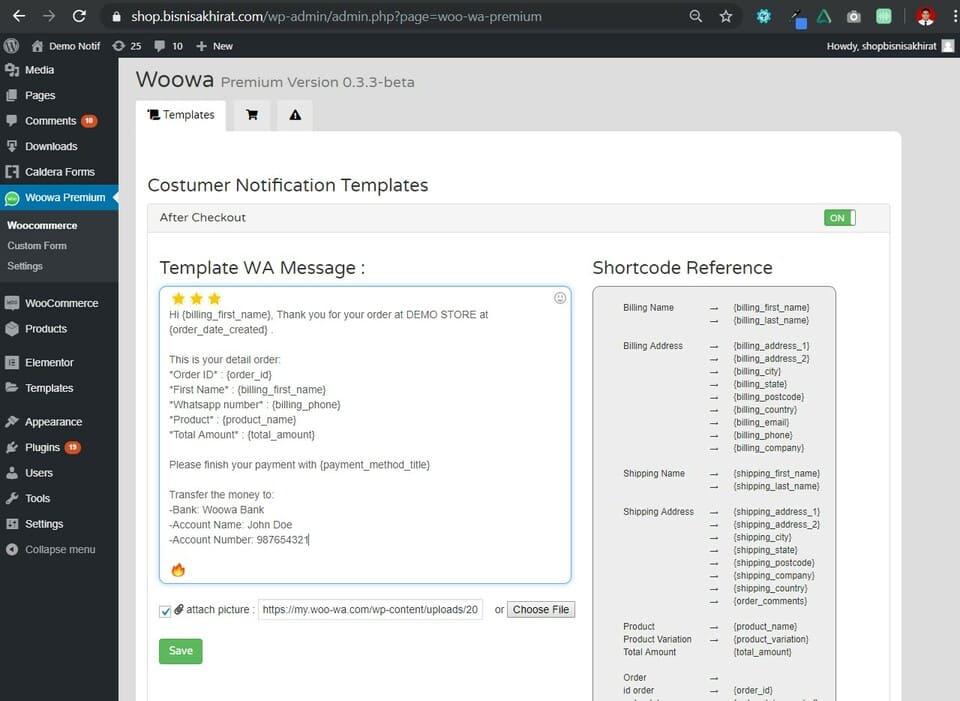
Task: Uncheck the attach picture checkbox
Action: (x=165, y=610)
